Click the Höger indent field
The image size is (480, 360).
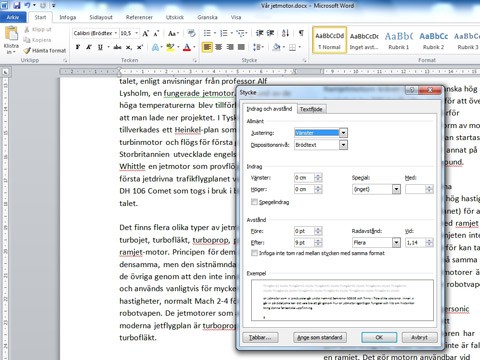pos(304,189)
